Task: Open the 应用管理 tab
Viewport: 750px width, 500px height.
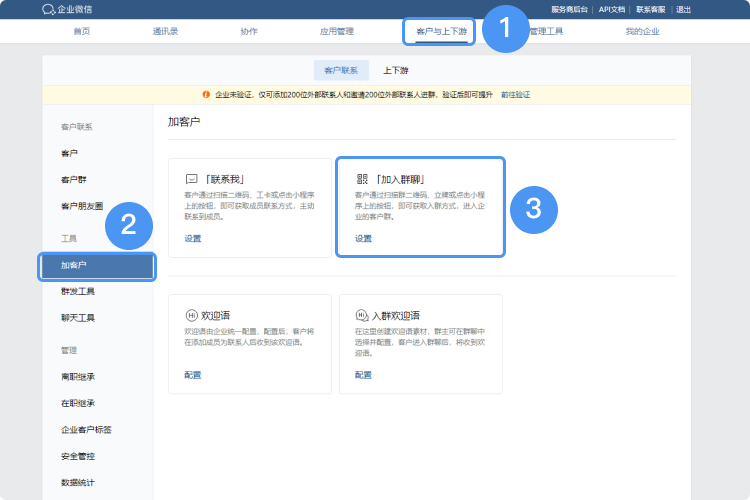Action: (x=336, y=31)
